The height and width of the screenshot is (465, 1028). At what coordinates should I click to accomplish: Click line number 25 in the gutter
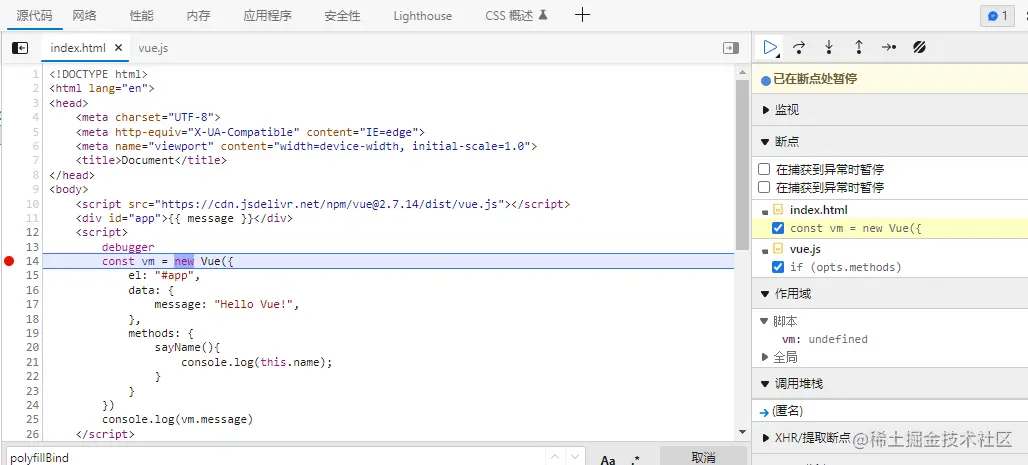pyautogui.click(x=32, y=419)
